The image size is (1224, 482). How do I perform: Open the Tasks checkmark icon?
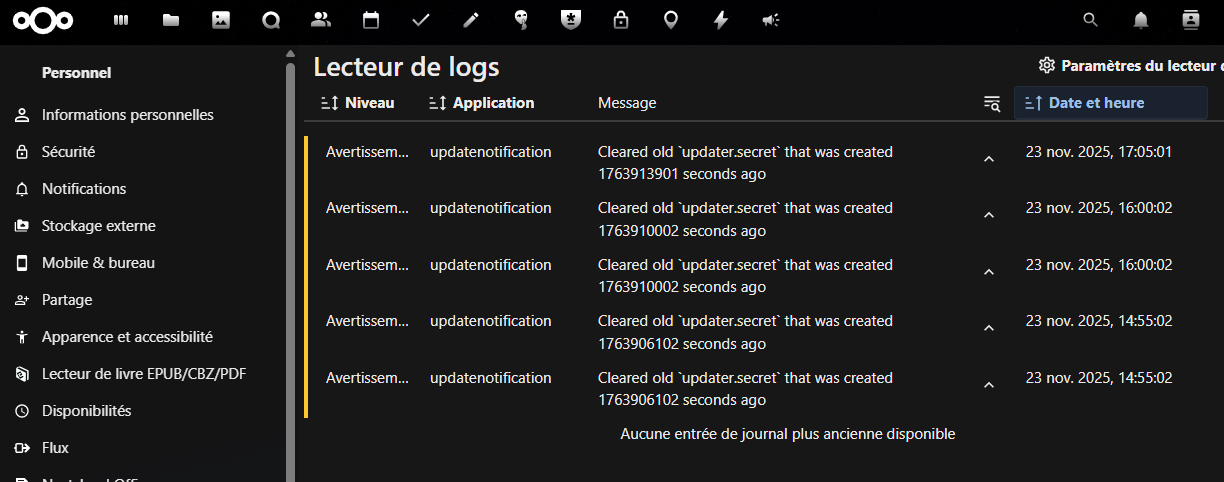421,20
